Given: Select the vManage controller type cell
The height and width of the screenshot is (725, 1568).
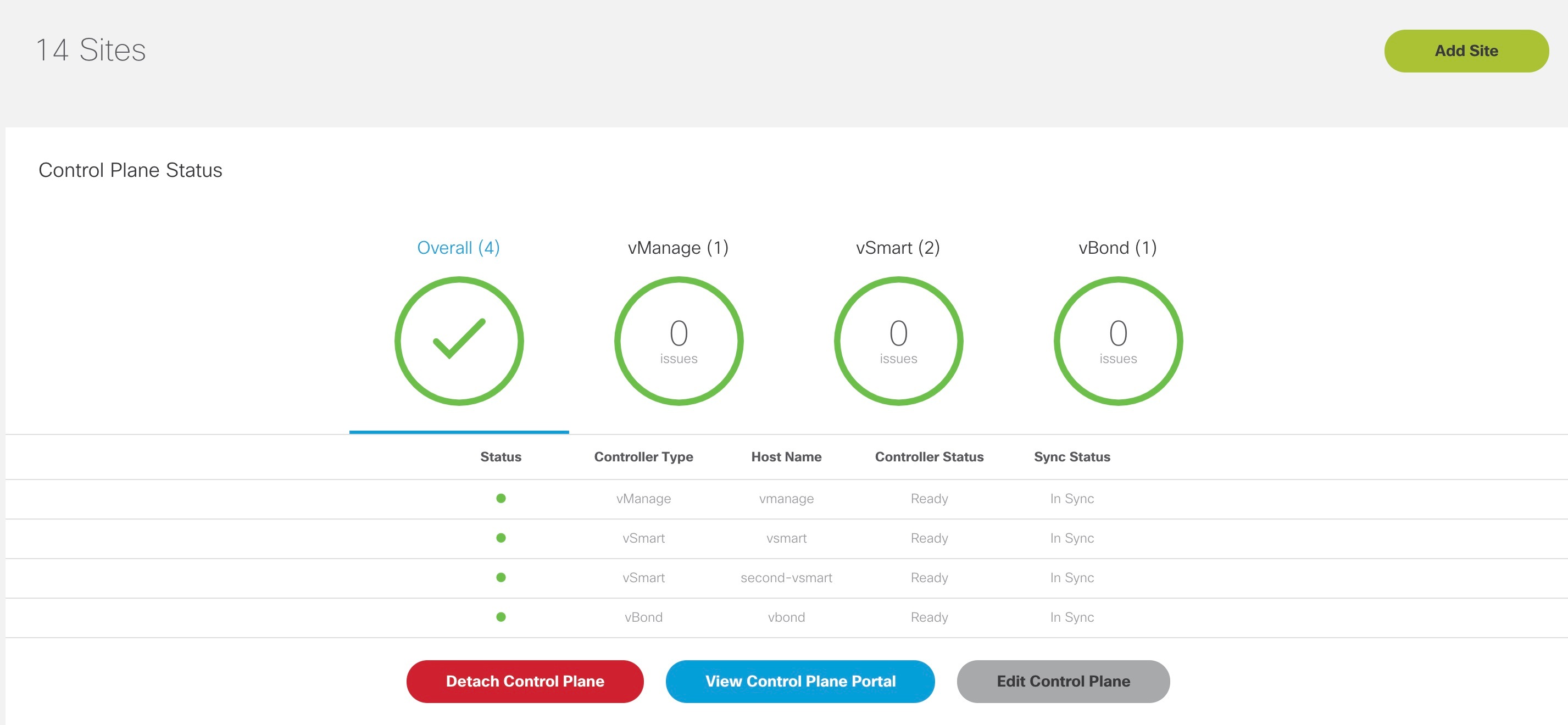Looking at the screenshot, I should coord(643,499).
